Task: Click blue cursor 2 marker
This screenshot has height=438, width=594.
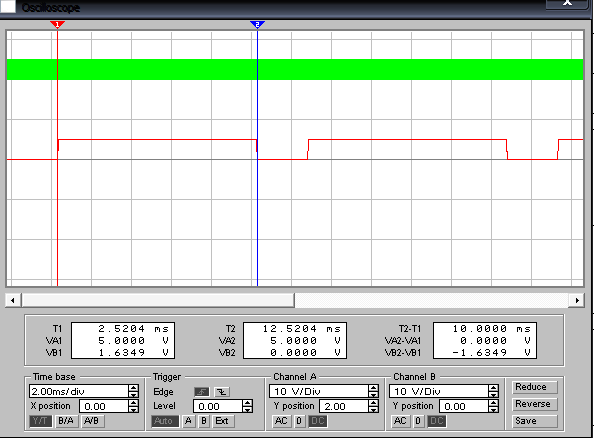Action: pyautogui.click(x=257, y=25)
